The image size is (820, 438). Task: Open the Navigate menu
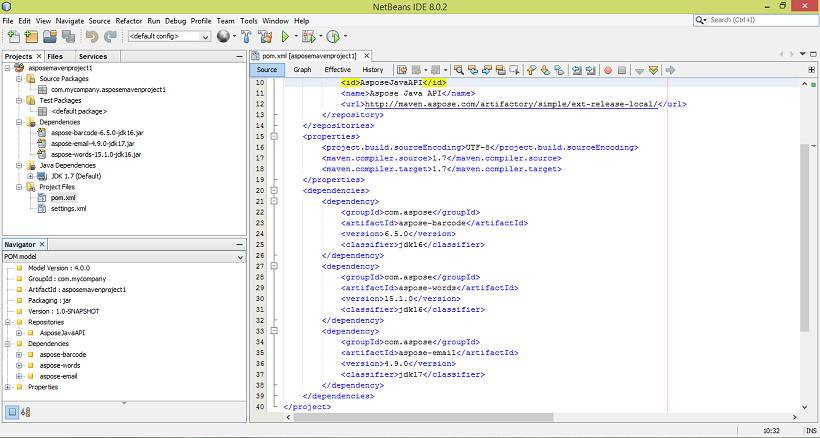click(70, 21)
